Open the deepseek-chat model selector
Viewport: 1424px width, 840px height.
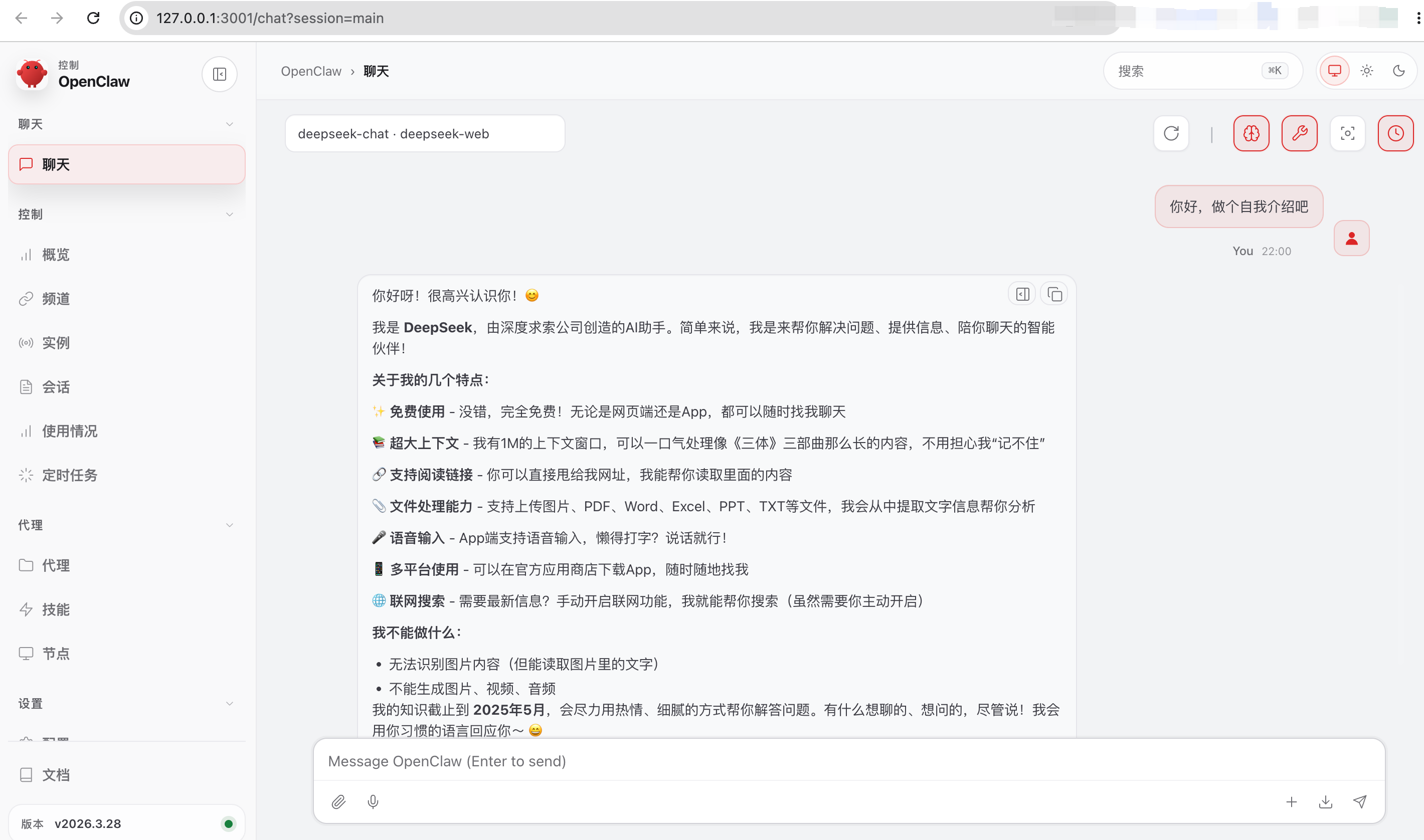tap(425, 134)
